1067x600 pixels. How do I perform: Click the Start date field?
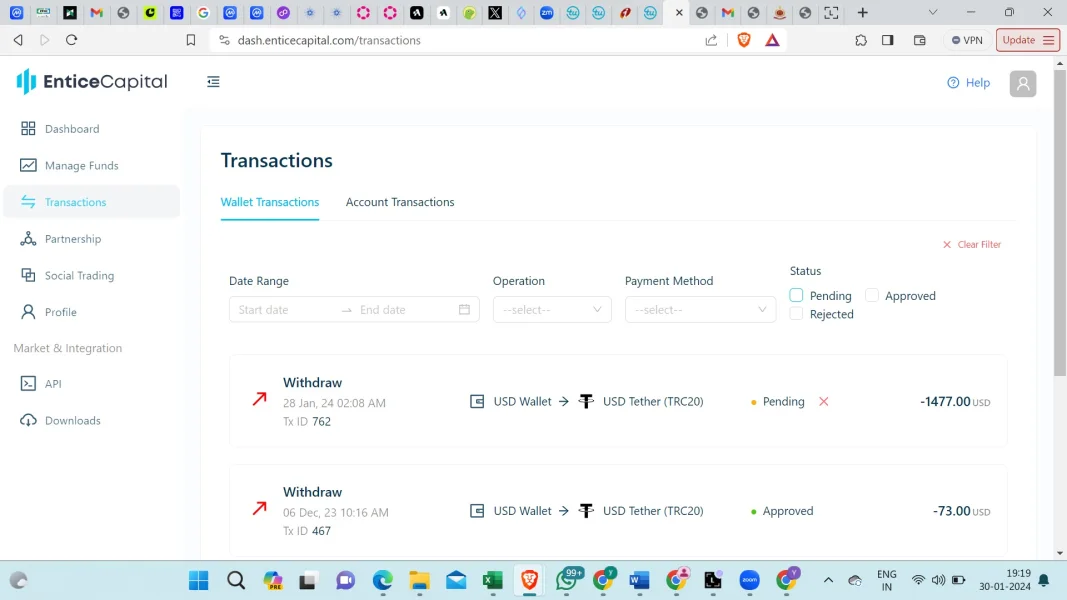click(284, 310)
